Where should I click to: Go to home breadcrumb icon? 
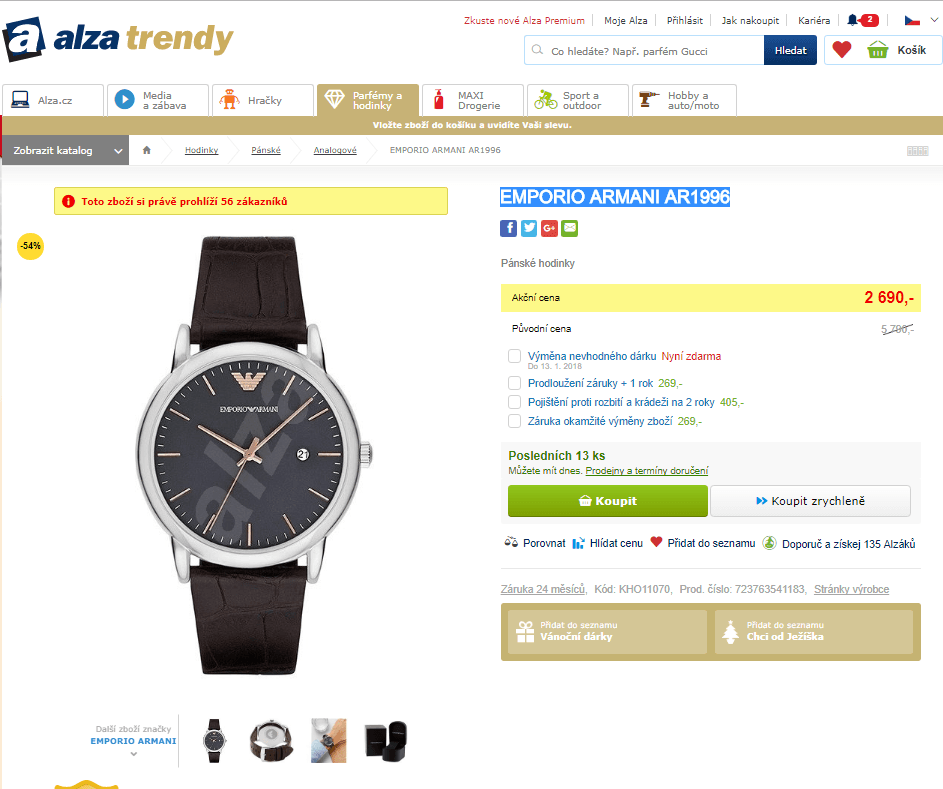point(147,150)
